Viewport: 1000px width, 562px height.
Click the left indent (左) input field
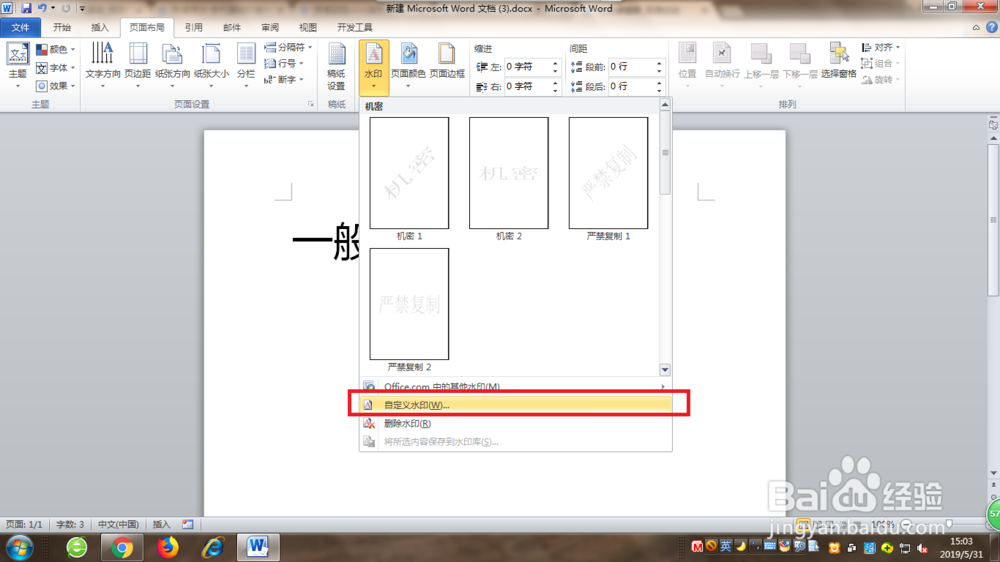[527, 66]
